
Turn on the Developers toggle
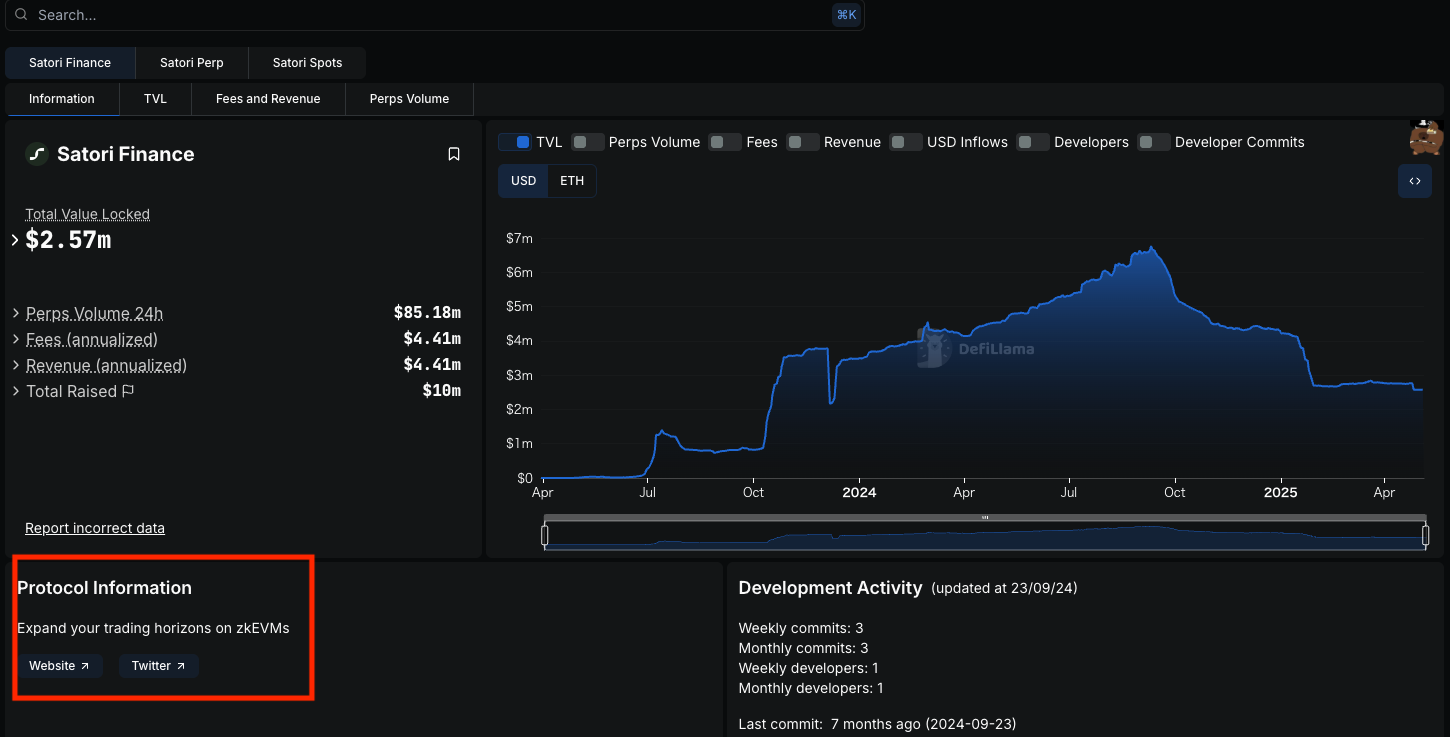pyautogui.click(x=1033, y=142)
